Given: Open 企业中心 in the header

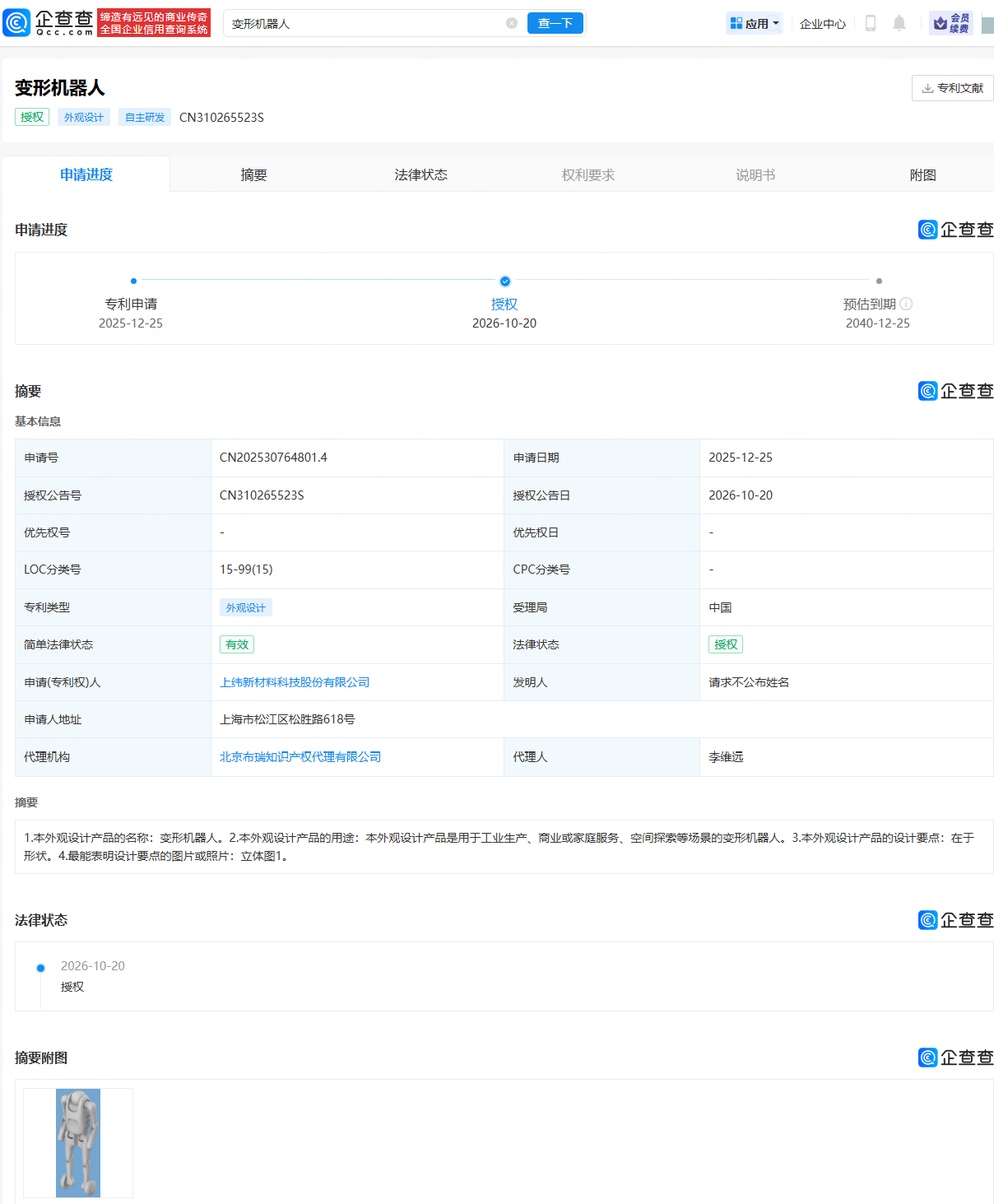Looking at the screenshot, I should click(x=823, y=24).
